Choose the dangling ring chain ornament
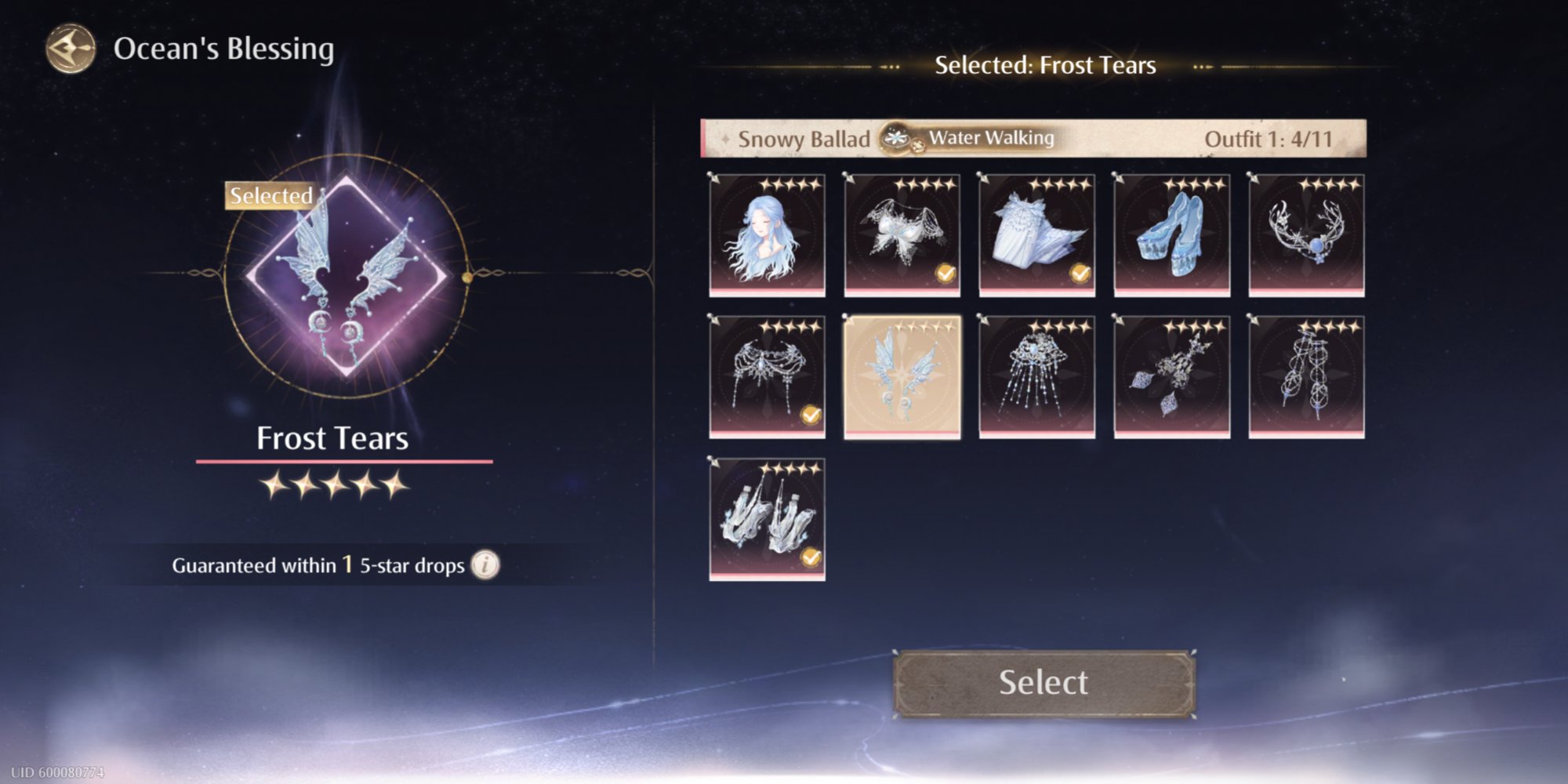The height and width of the screenshot is (784, 1568). click(x=1306, y=377)
